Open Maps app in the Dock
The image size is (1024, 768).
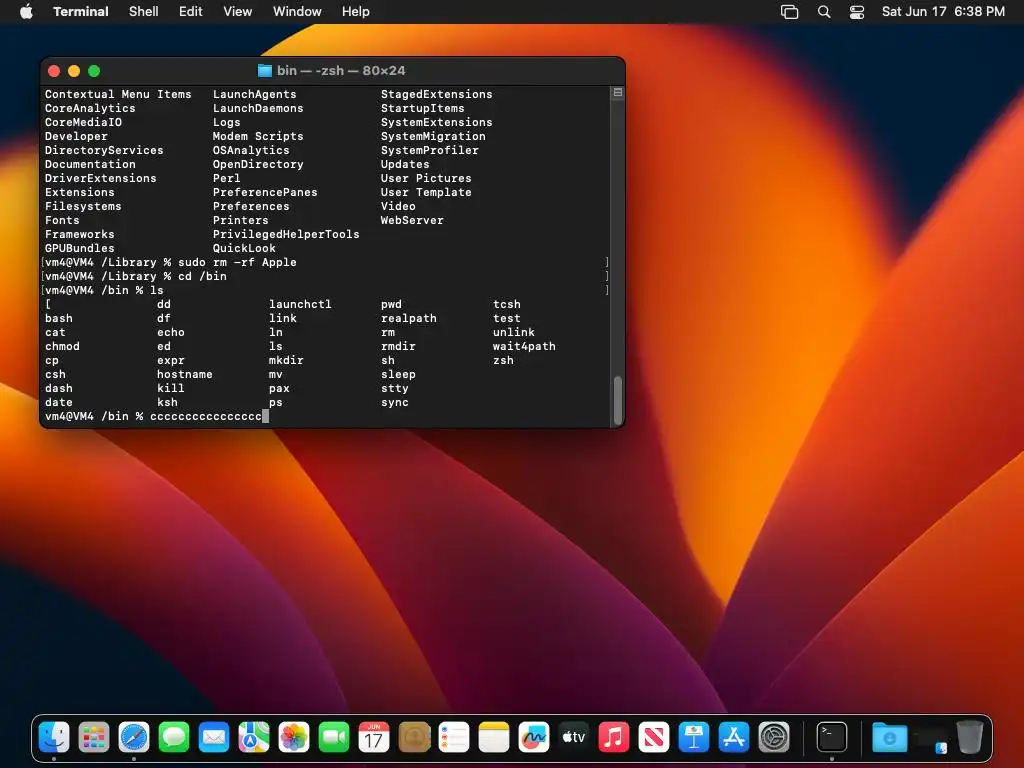254,737
